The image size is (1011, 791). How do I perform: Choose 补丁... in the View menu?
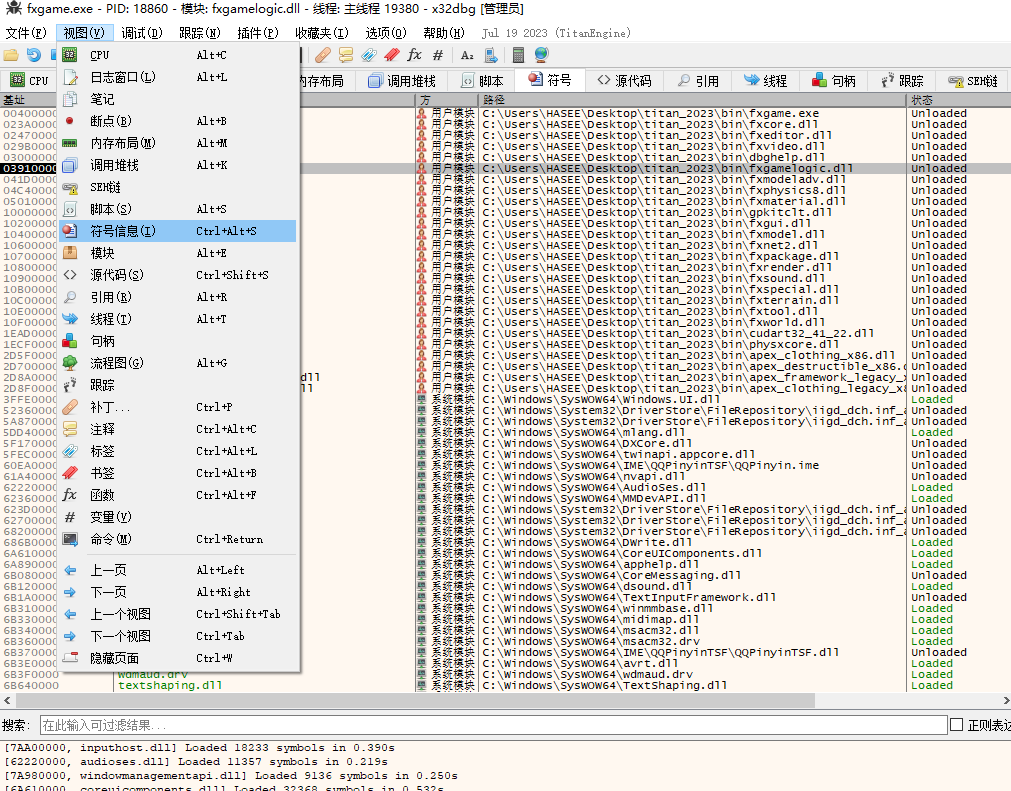pos(177,407)
